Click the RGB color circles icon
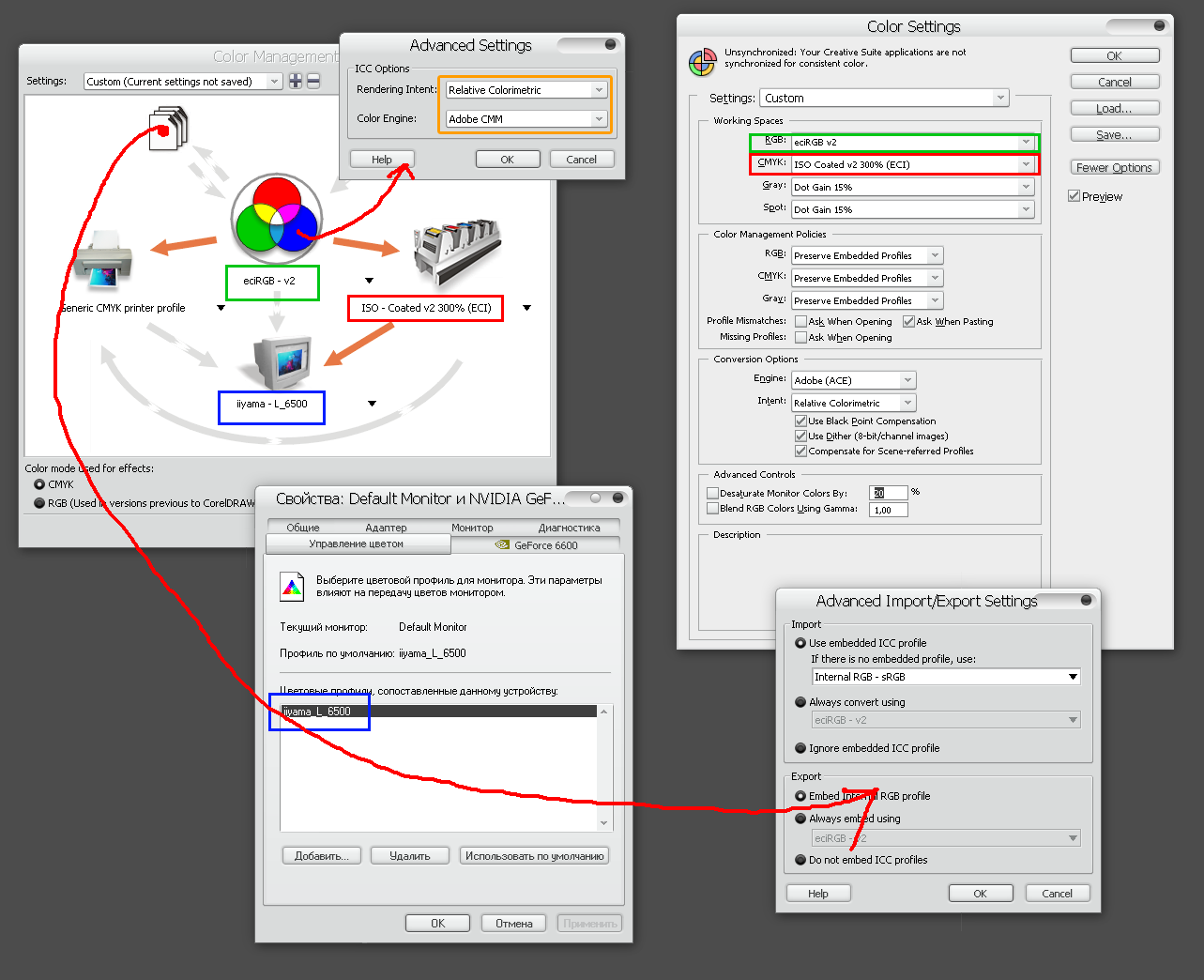 coord(277,219)
